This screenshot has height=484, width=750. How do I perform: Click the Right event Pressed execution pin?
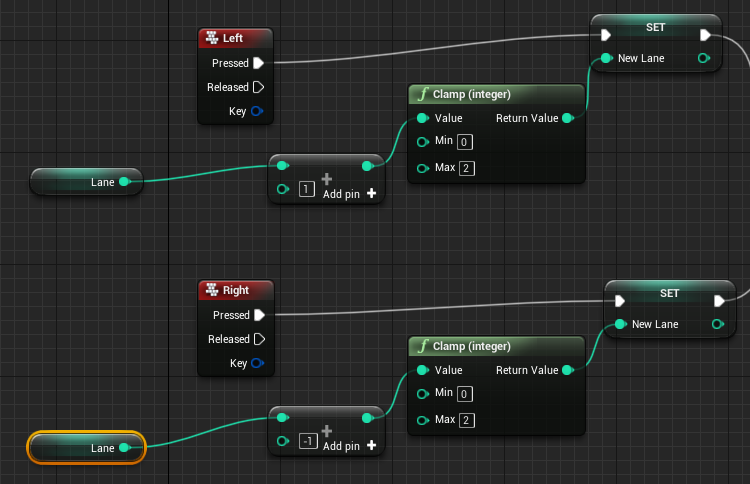pos(258,315)
